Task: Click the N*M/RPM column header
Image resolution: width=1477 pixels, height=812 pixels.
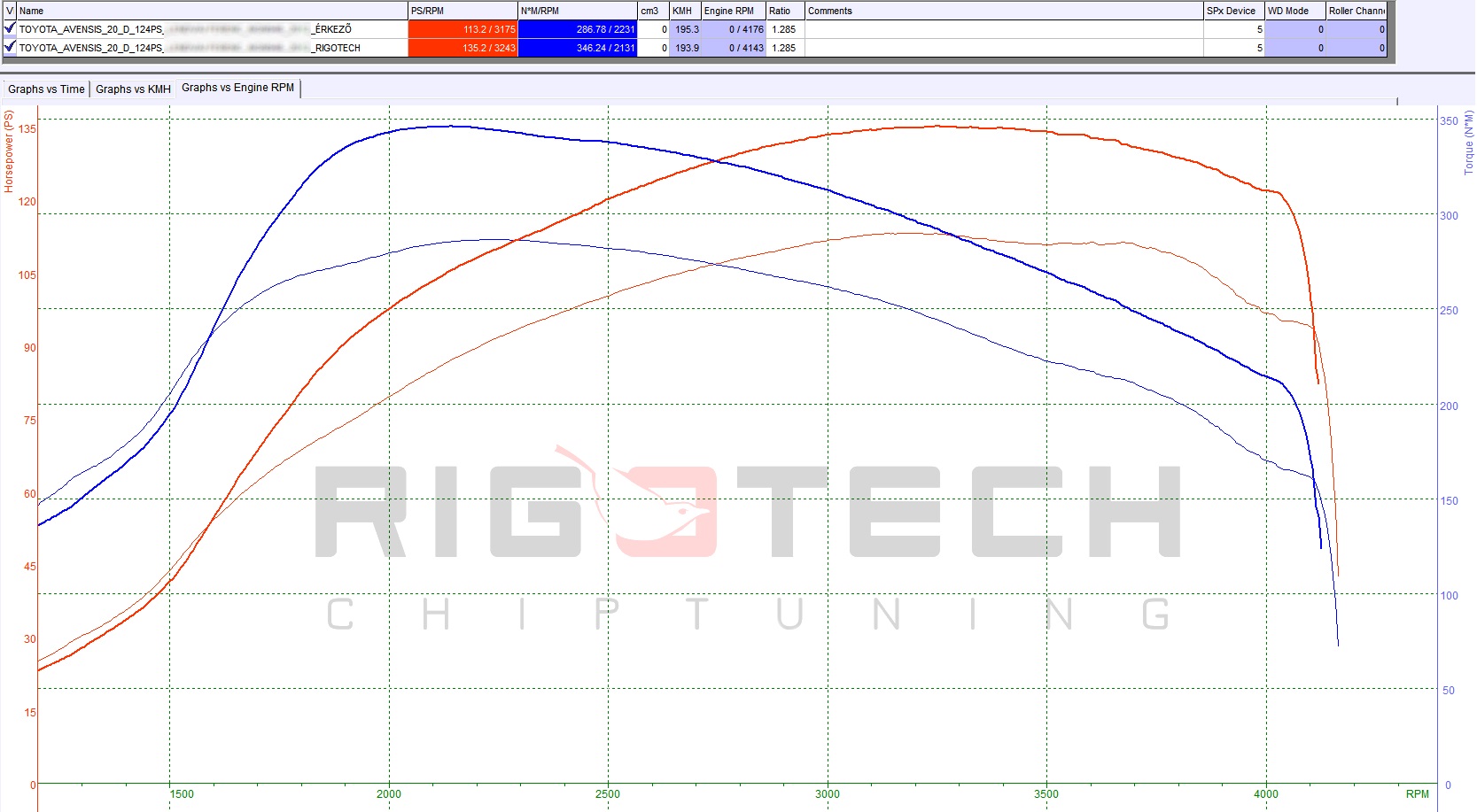Action: (578, 11)
